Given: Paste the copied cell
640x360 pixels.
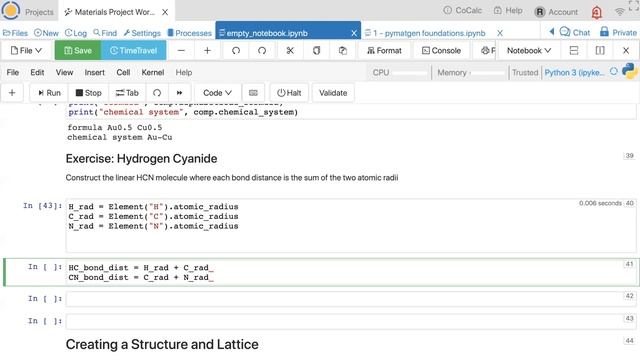Looking at the screenshot, I should (x=343, y=50).
